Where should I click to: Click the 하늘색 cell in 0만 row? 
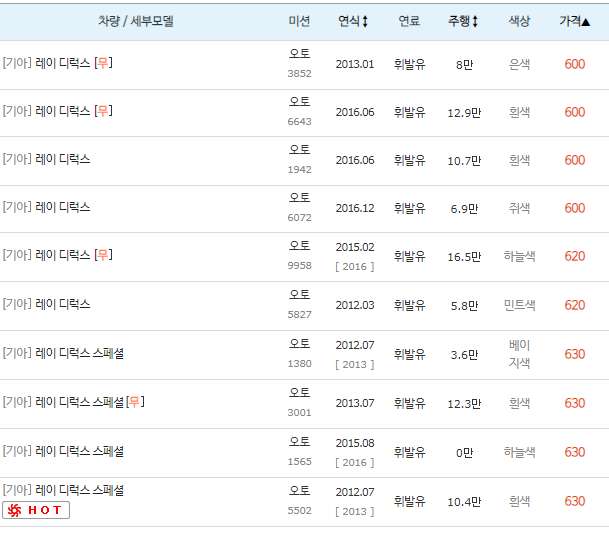pyautogui.click(x=519, y=452)
